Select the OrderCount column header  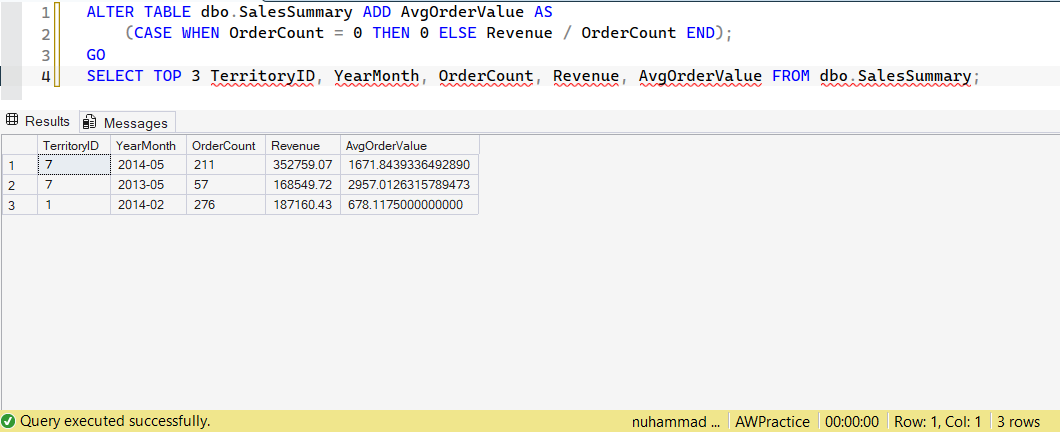point(226,145)
